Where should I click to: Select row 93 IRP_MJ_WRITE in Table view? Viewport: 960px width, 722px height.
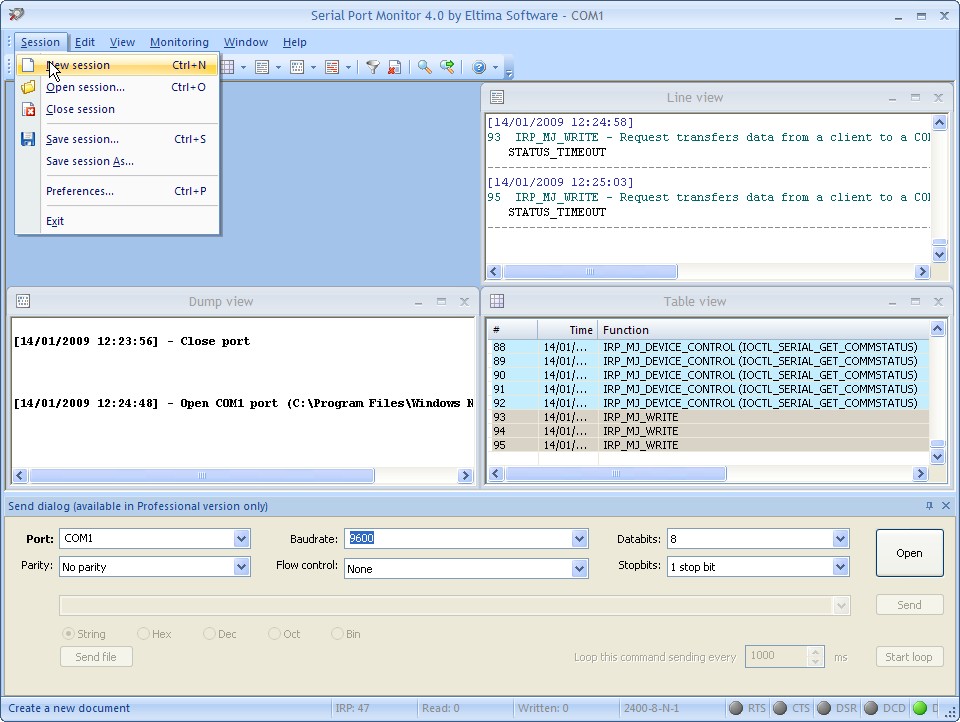(x=709, y=417)
